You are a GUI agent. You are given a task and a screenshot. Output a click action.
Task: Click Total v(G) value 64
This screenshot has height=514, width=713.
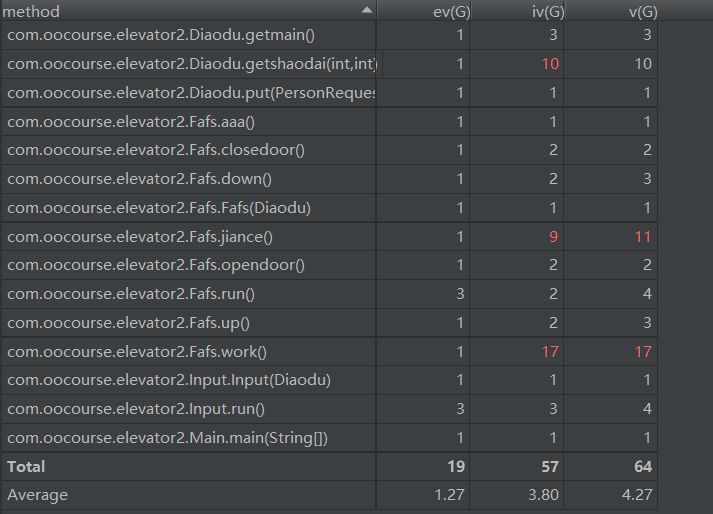tap(643, 467)
